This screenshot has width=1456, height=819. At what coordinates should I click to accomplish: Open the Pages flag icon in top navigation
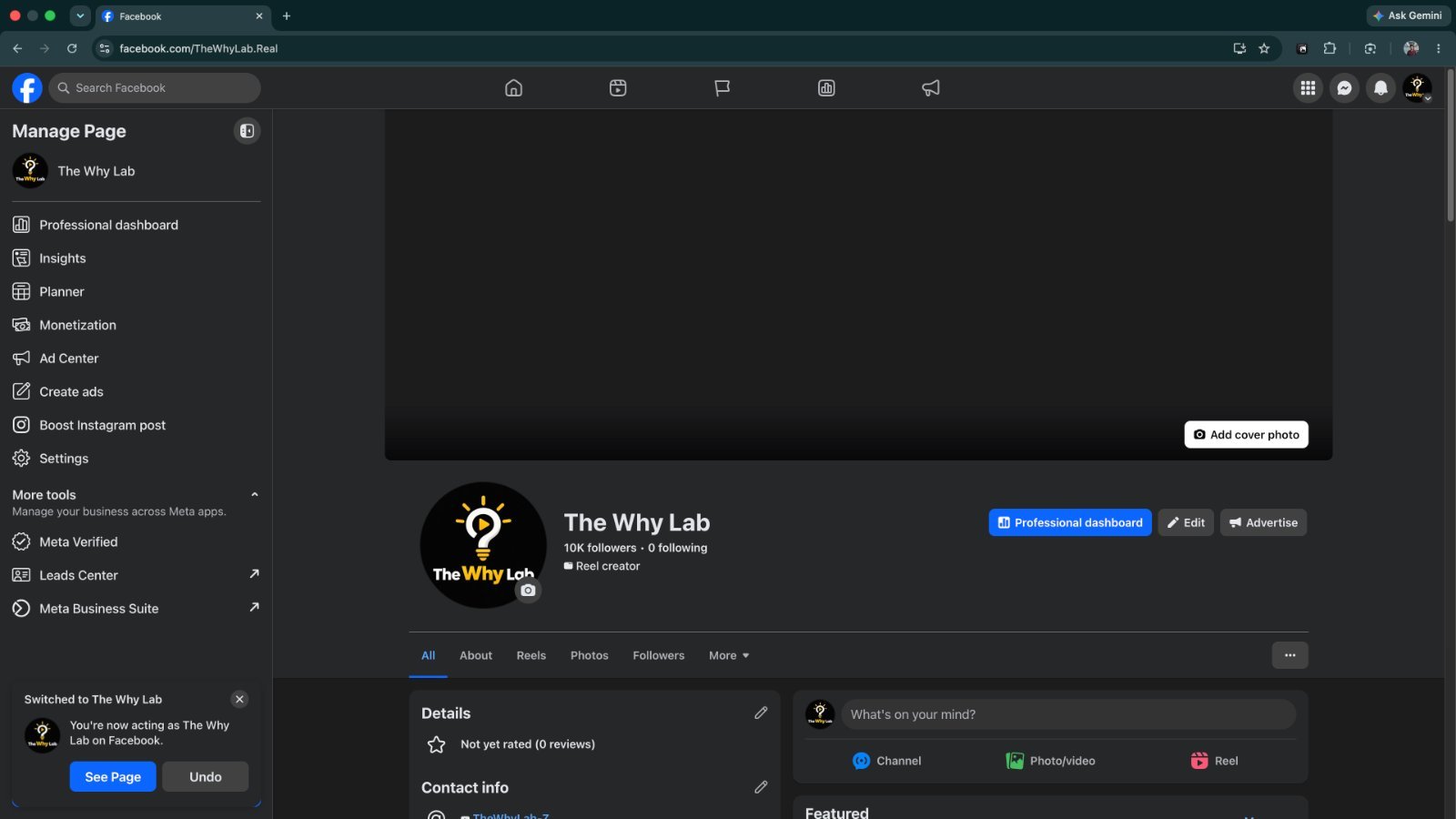point(722,88)
